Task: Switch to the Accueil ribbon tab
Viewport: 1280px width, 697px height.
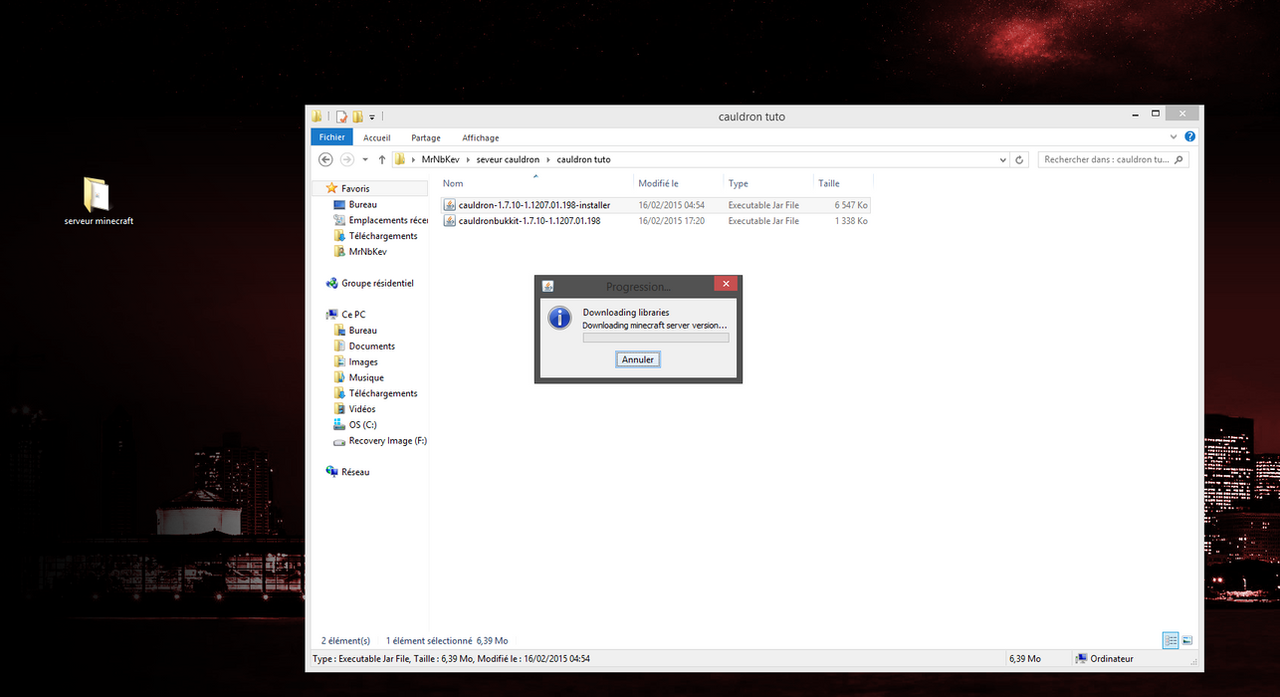Action: [377, 138]
